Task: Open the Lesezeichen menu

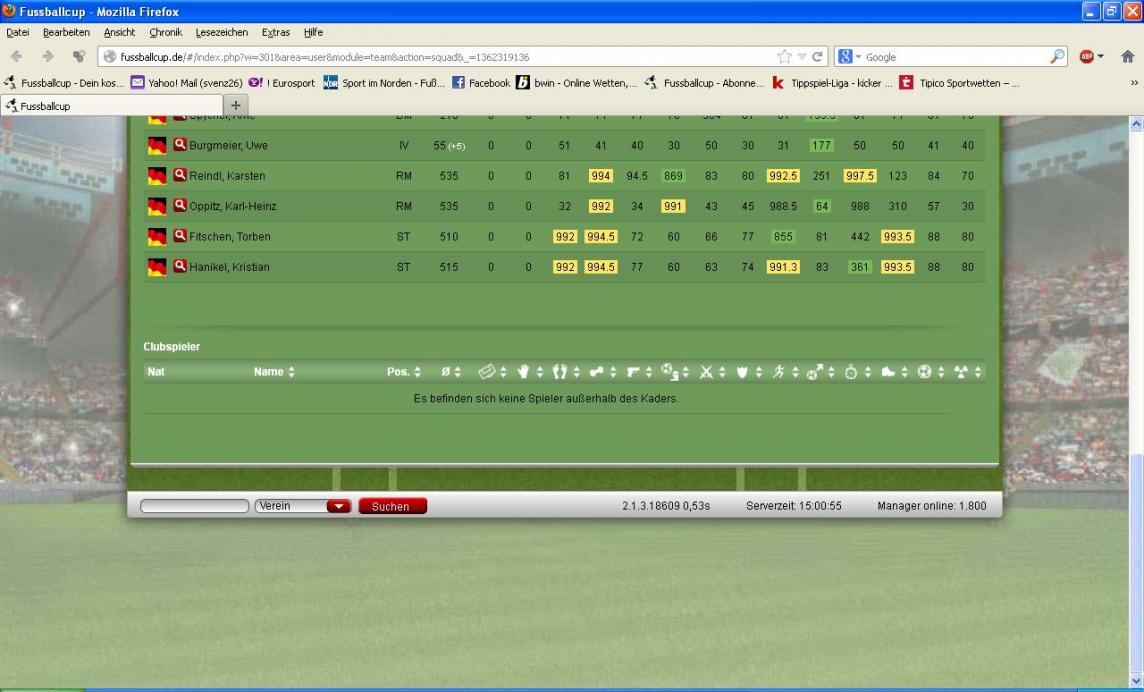Action: click(222, 32)
